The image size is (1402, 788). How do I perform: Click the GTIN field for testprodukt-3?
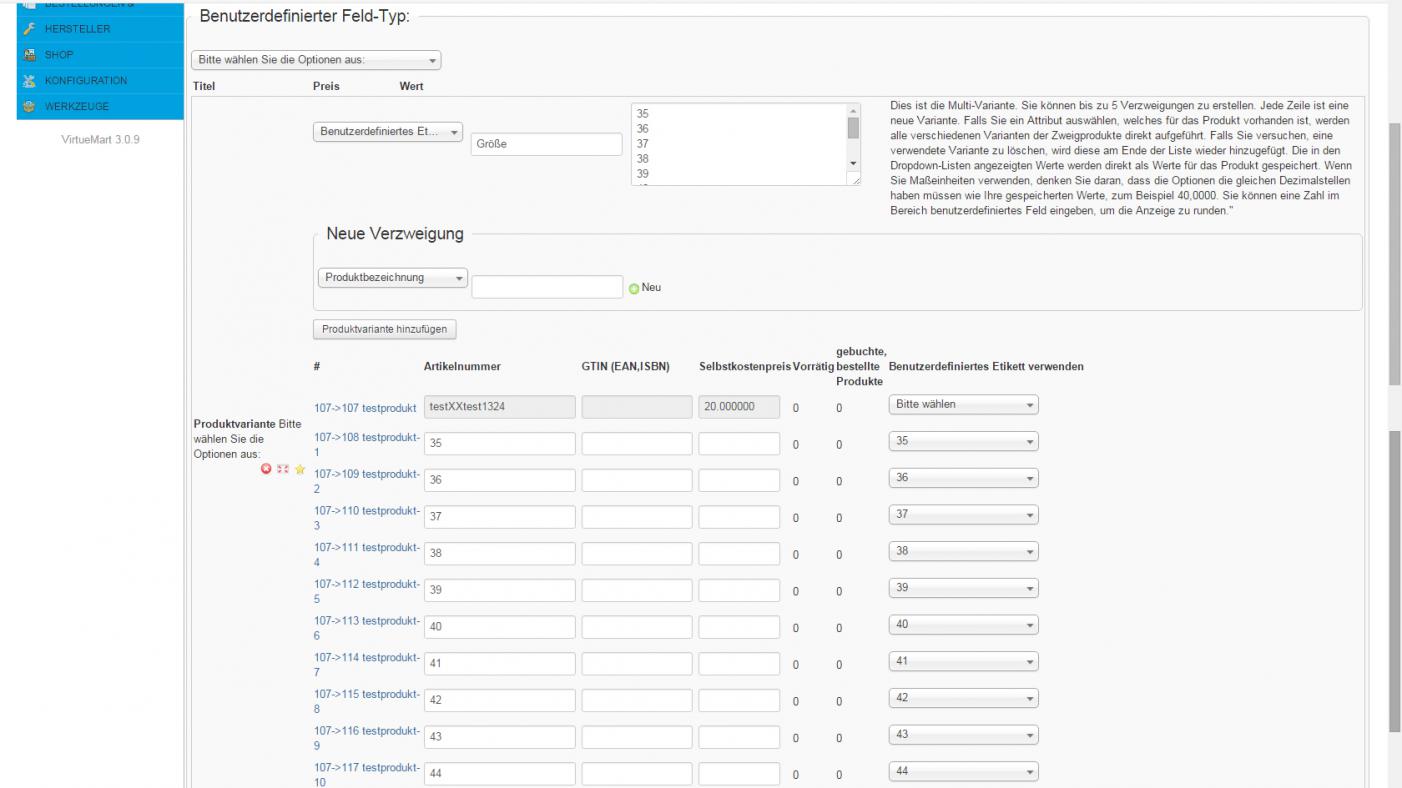coord(636,517)
